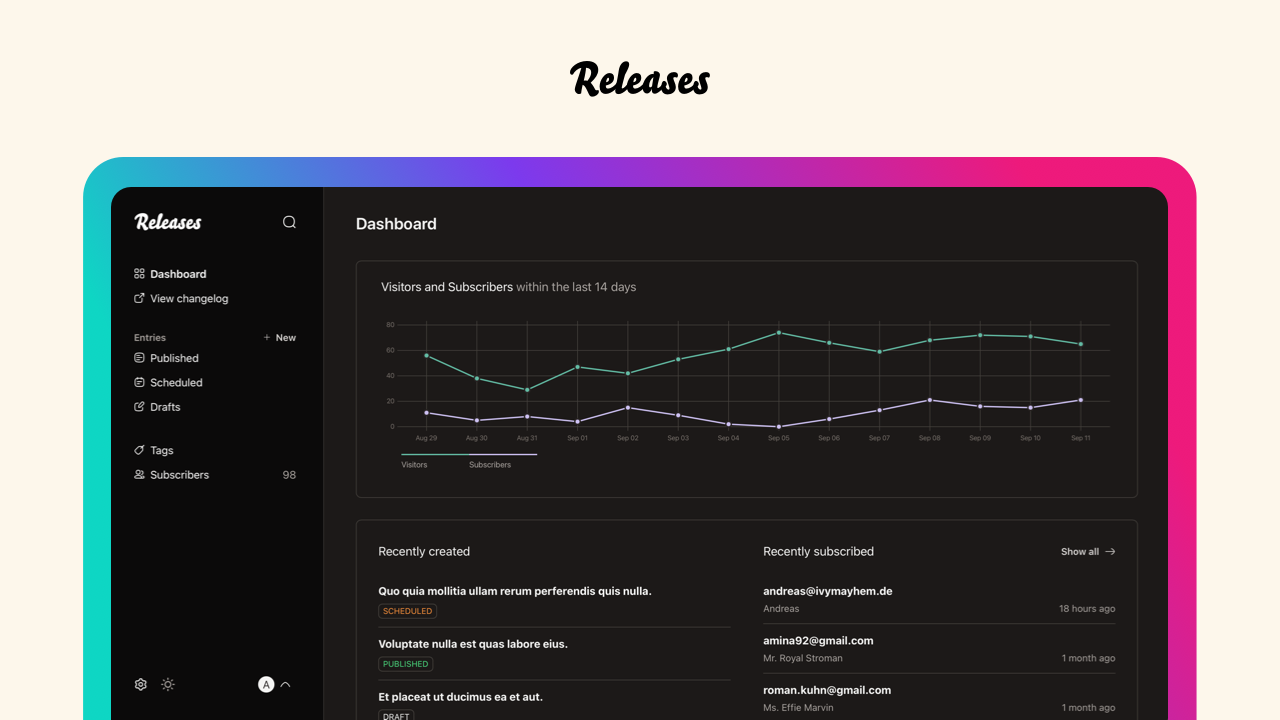Click the Scheduled entries icon
This screenshot has width=1280, height=720.
coord(138,382)
